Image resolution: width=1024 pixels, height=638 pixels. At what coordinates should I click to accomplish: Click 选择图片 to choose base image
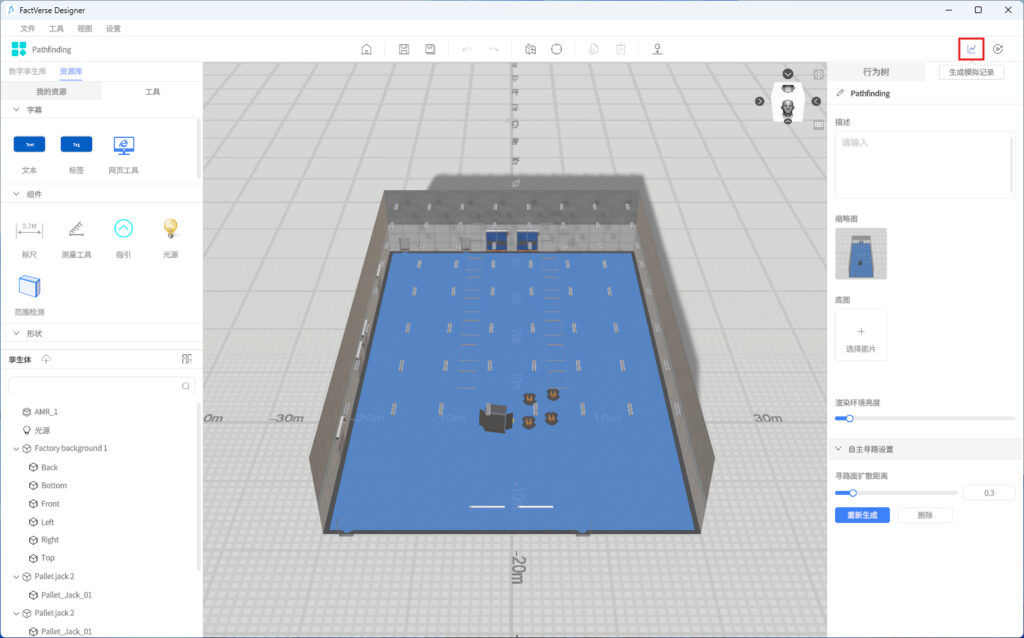coord(861,335)
